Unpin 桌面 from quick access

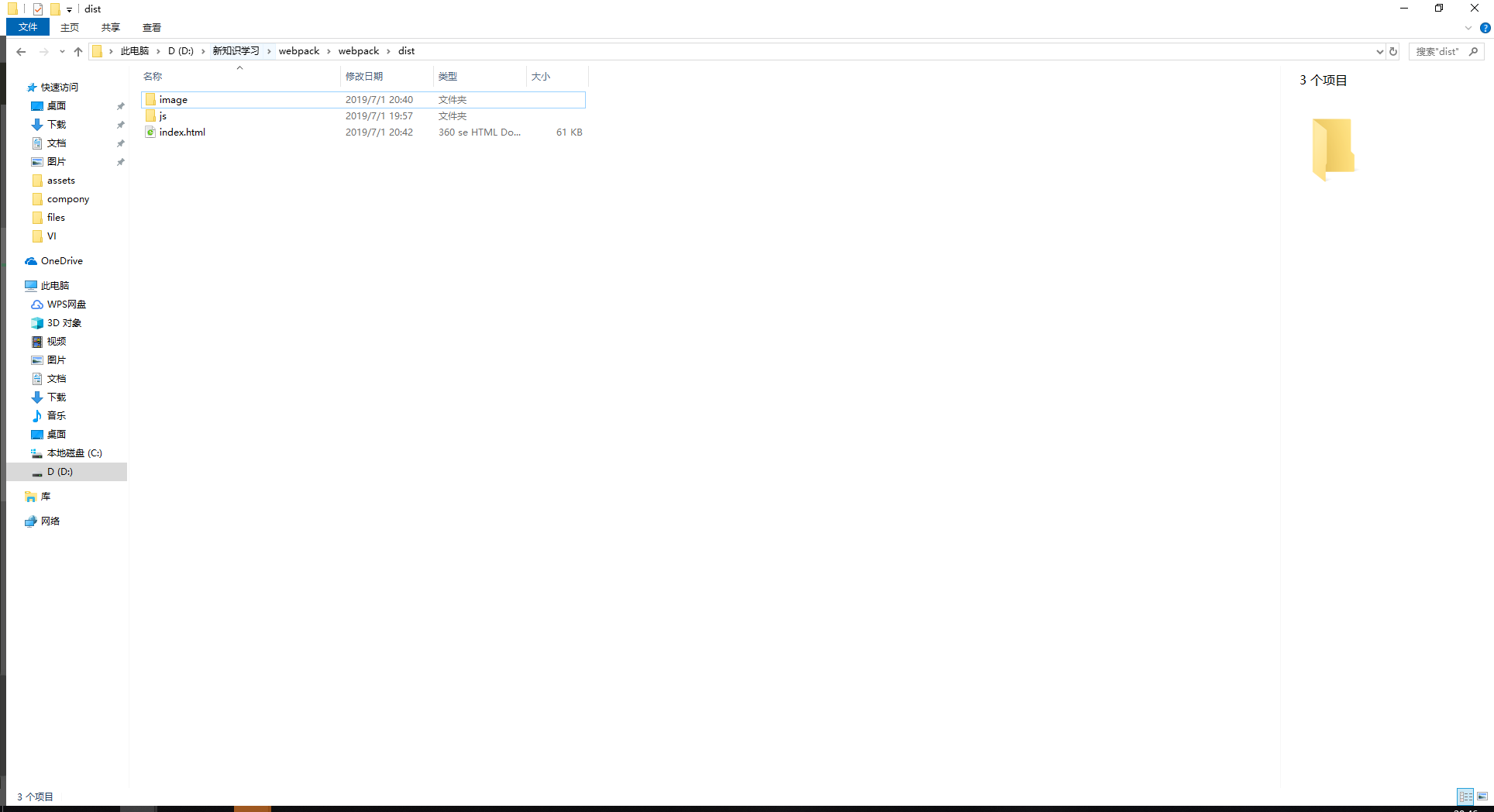click(x=121, y=106)
